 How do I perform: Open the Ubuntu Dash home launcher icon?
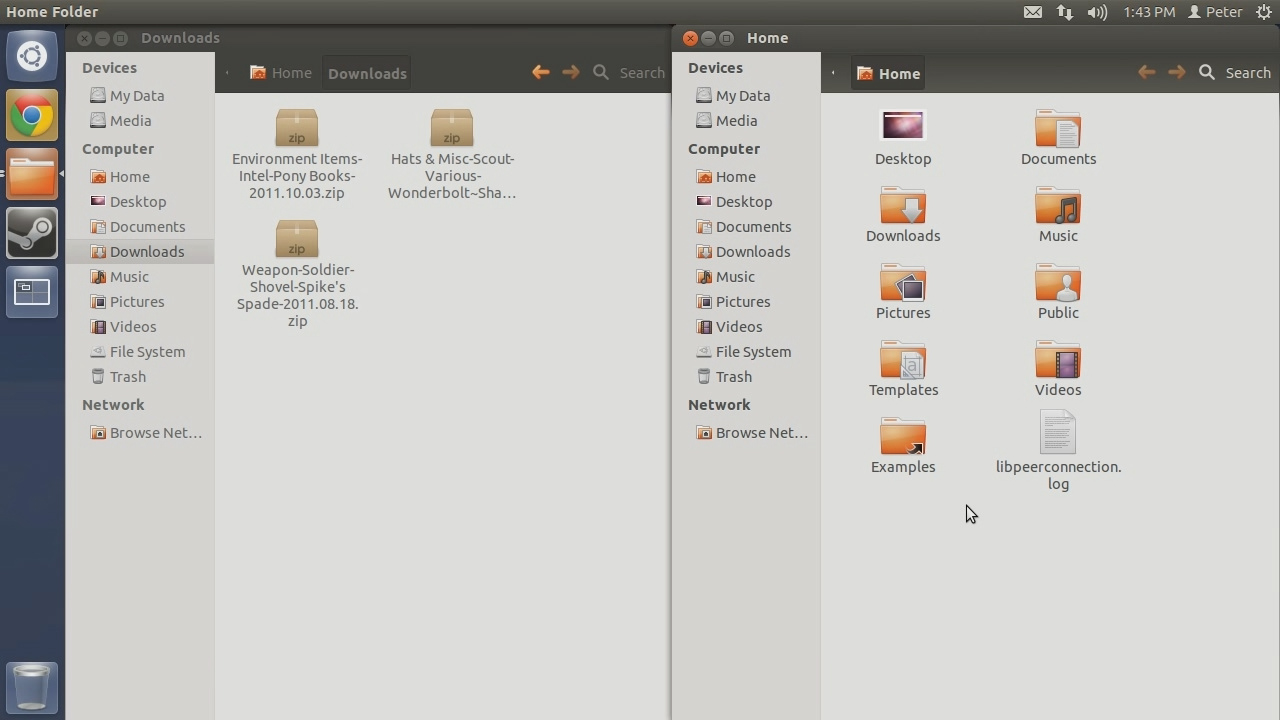pos(32,55)
